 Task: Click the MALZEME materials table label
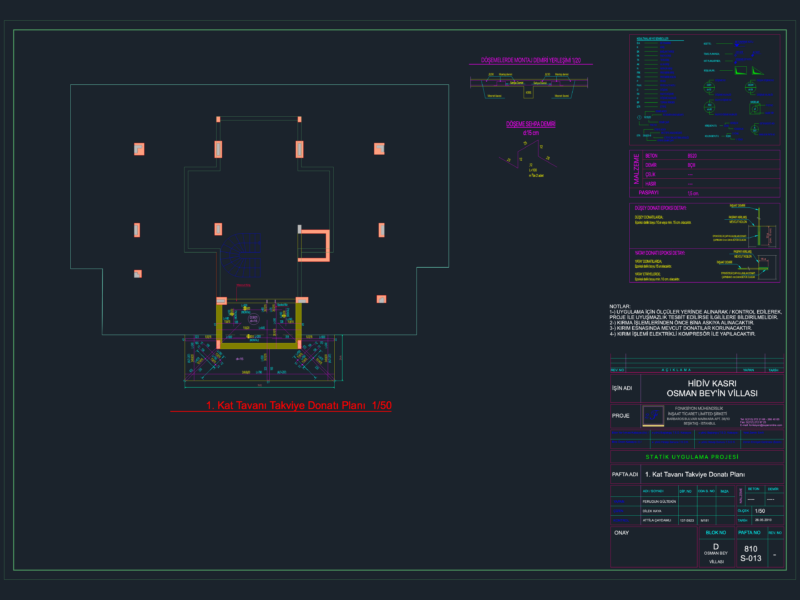pyautogui.click(x=636, y=169)
